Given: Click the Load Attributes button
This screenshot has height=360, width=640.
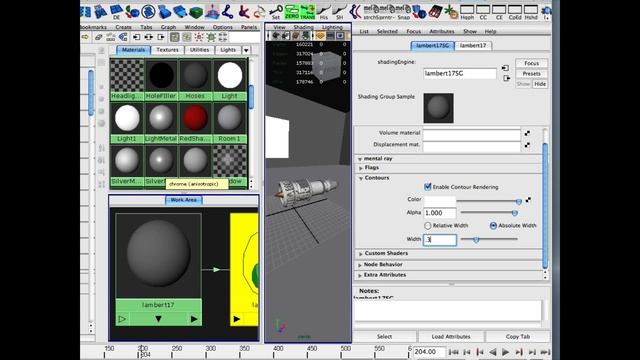Looking at the screenshot, I should (451, 336).
